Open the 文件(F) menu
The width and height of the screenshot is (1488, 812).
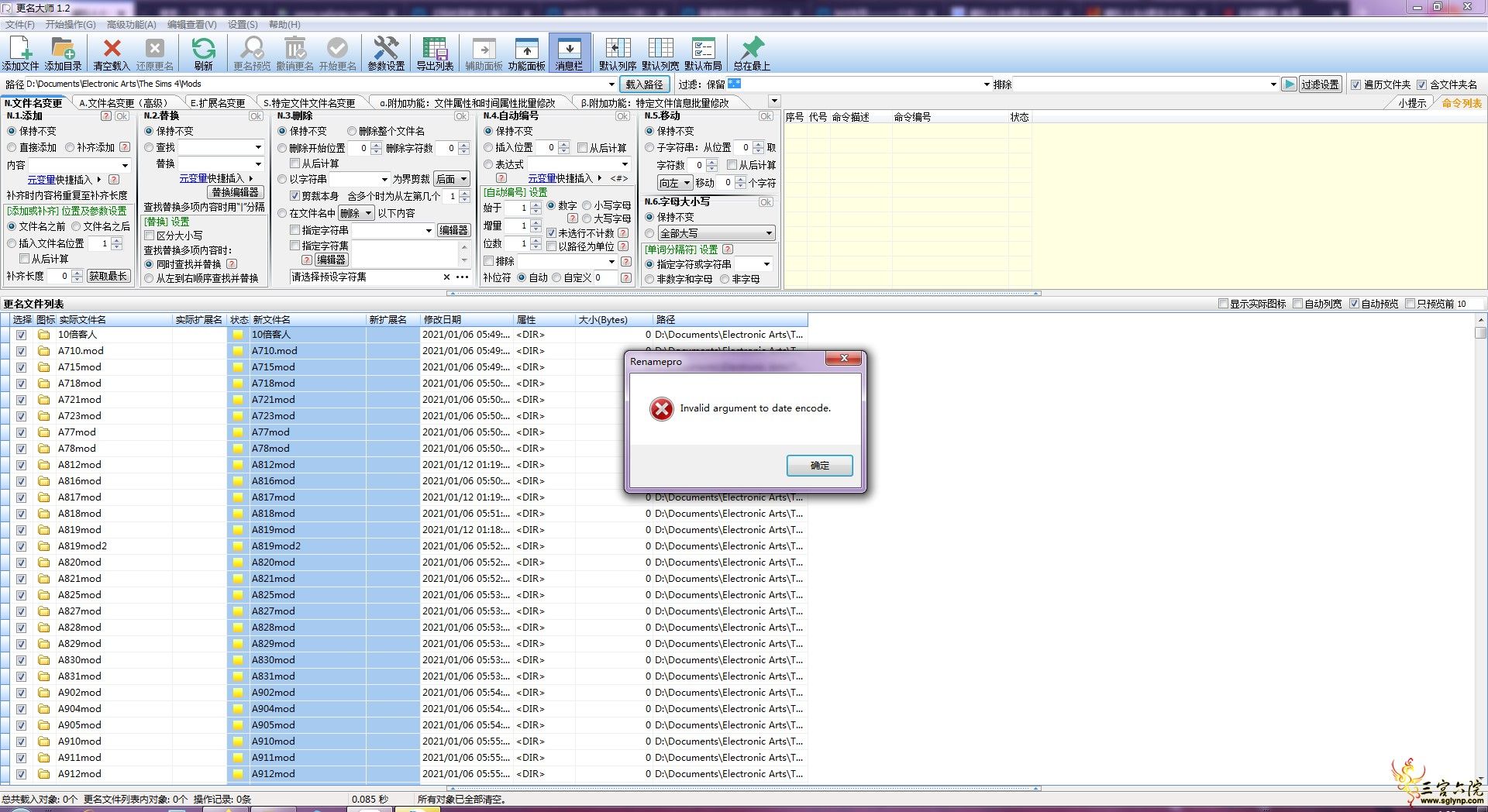[19, 25]
